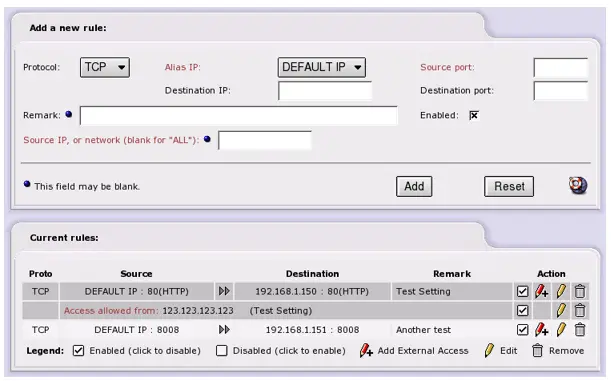Focus the Destination IP field
Image resolution: width=611 pixels, height=381 pixels.
[x=325, y=91]
